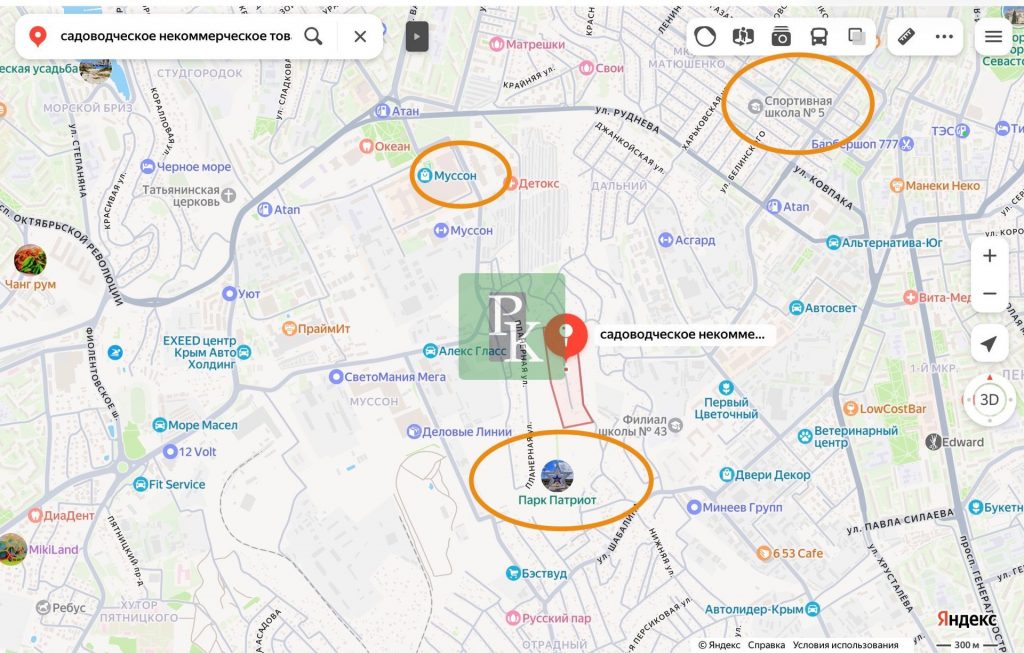The image size is (1024, 653).
Task: Zoom out with the minus button
Action: click(989, 294)
